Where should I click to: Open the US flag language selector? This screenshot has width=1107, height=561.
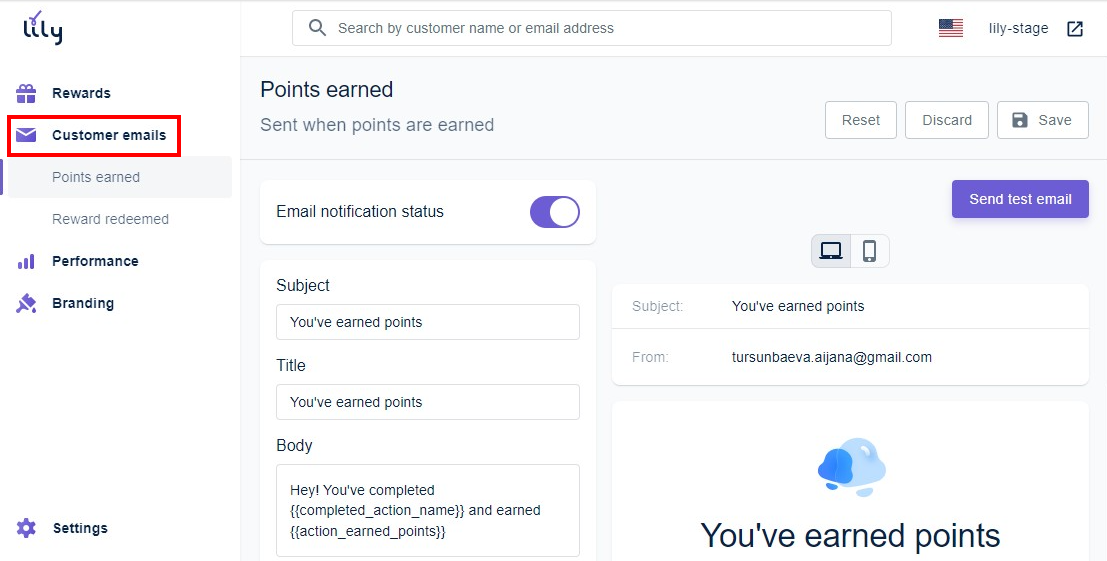(950, 29)
